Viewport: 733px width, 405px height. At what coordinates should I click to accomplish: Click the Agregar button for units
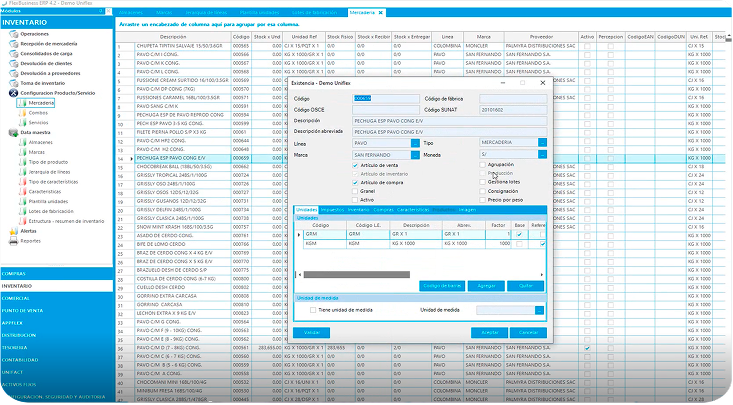[486, 285]
